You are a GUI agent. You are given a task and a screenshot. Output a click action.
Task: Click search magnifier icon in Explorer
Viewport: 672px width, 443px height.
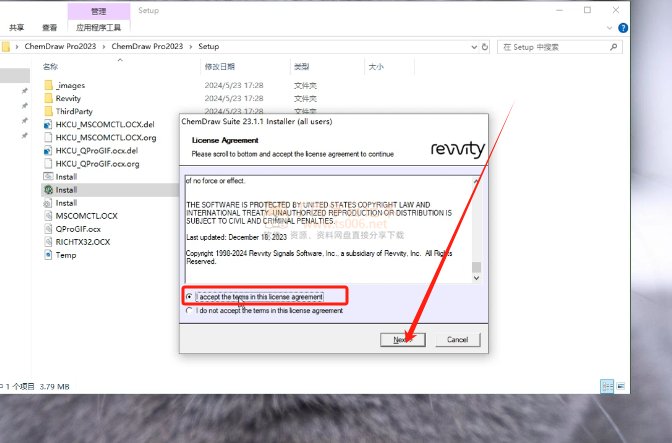[613, 47]
